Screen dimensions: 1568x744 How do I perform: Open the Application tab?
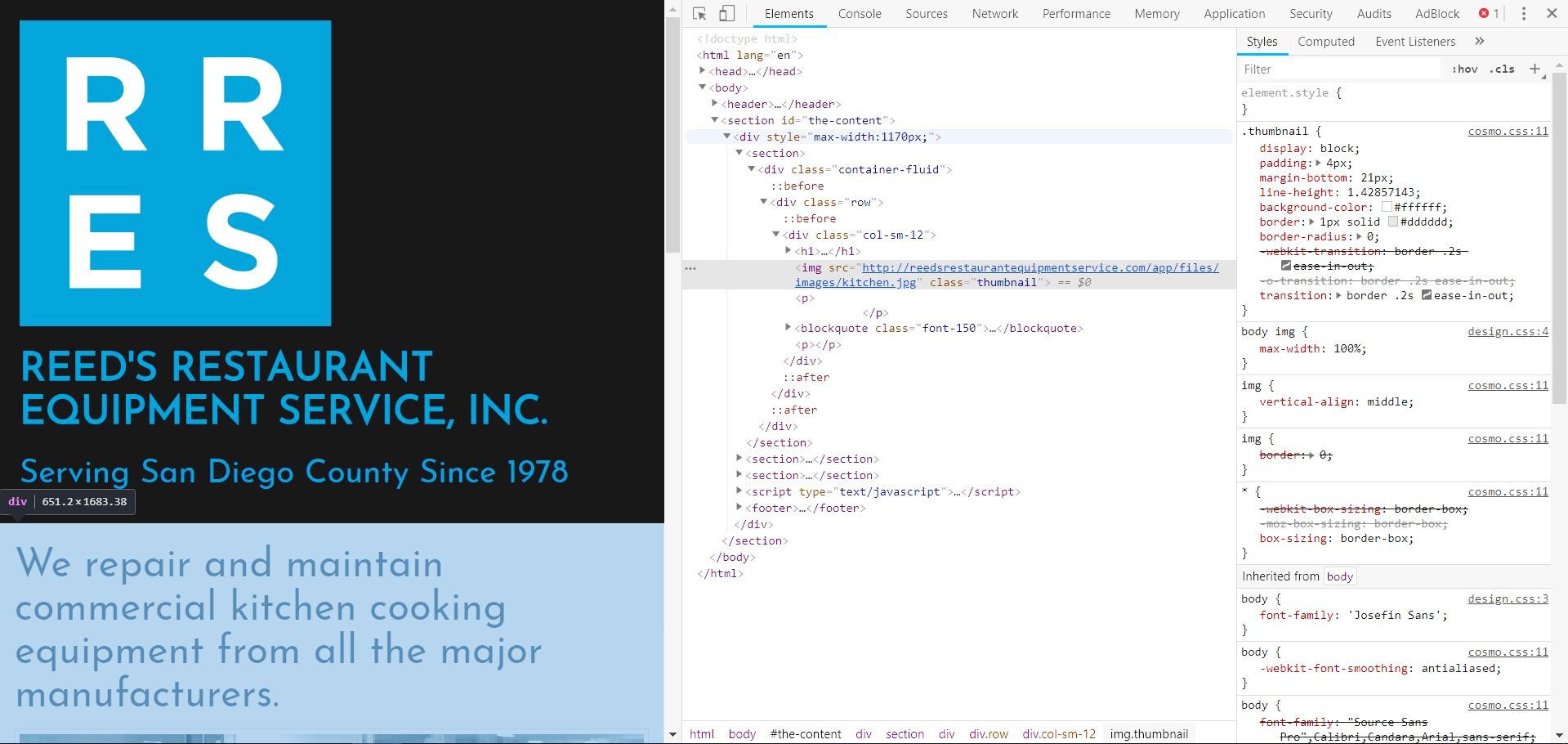pos(1234,14)
